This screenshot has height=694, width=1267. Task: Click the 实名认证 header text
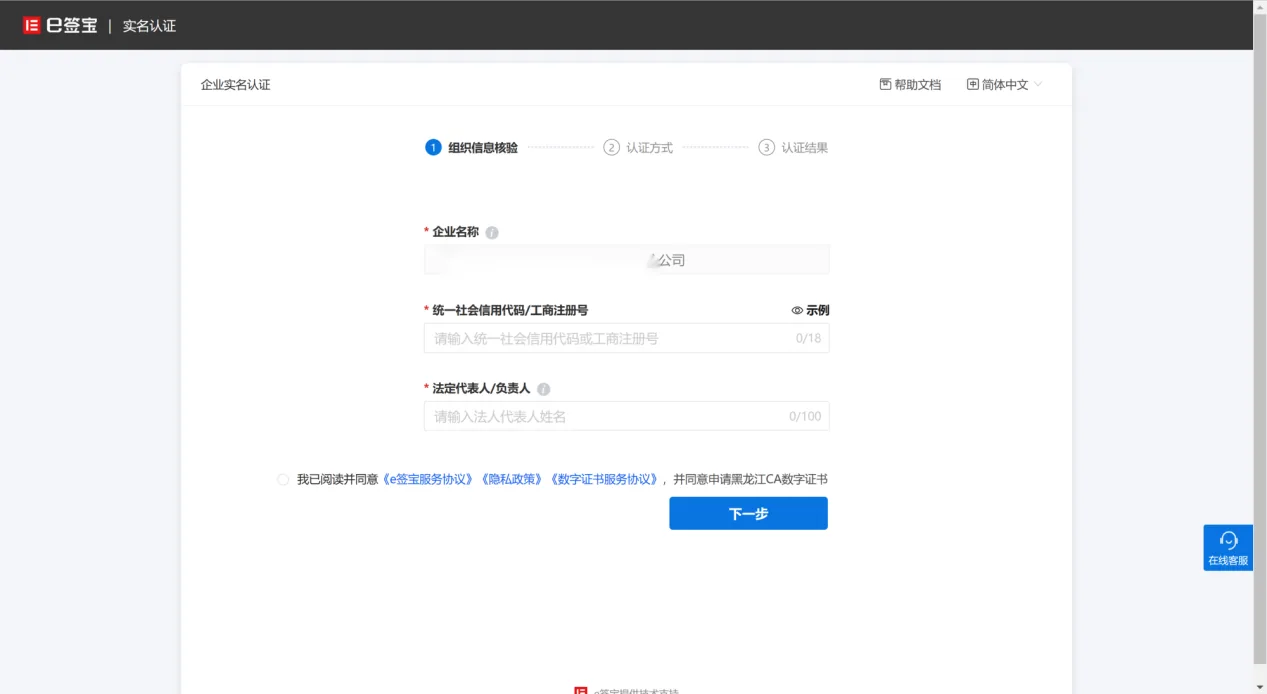click(149, 26)
